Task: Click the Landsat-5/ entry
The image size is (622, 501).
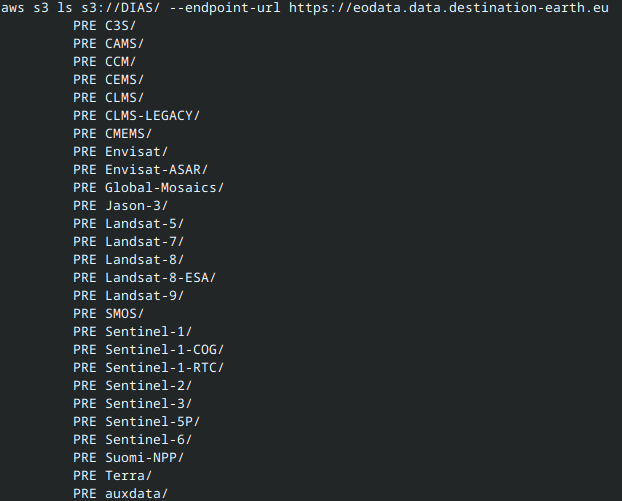Action: pos(144,224)
